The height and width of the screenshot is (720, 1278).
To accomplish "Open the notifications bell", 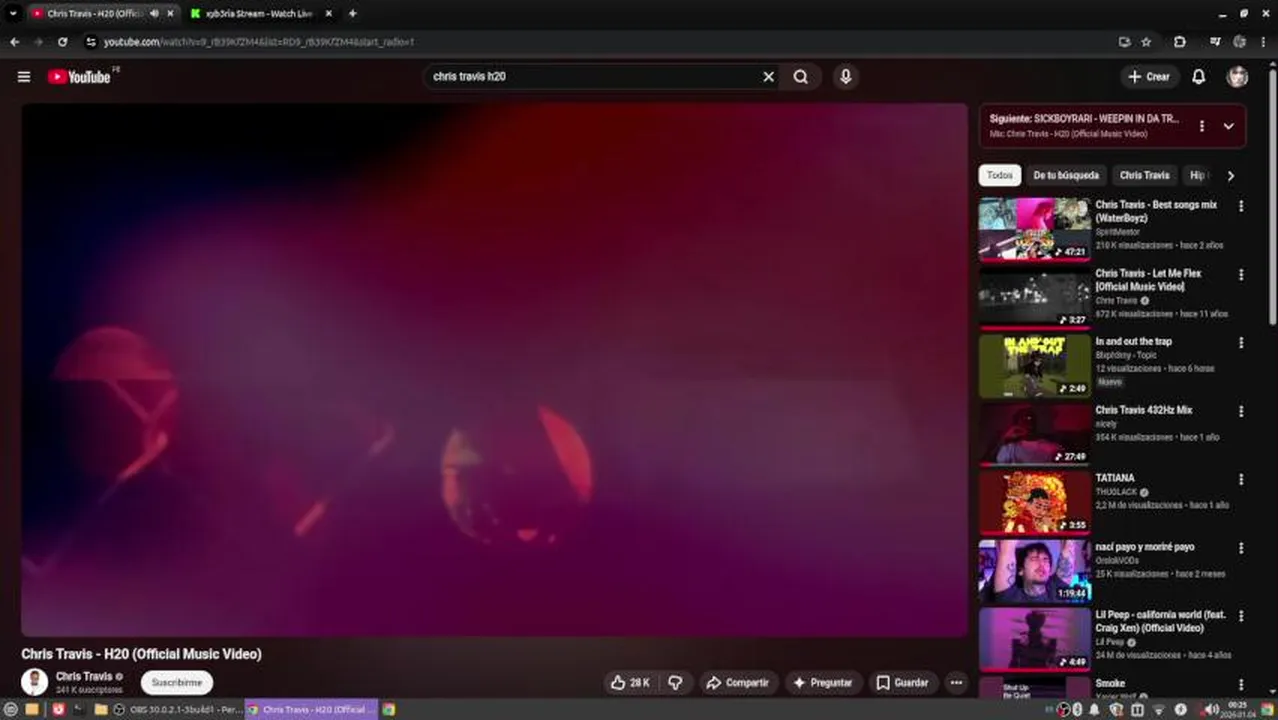I will 1198,76.
